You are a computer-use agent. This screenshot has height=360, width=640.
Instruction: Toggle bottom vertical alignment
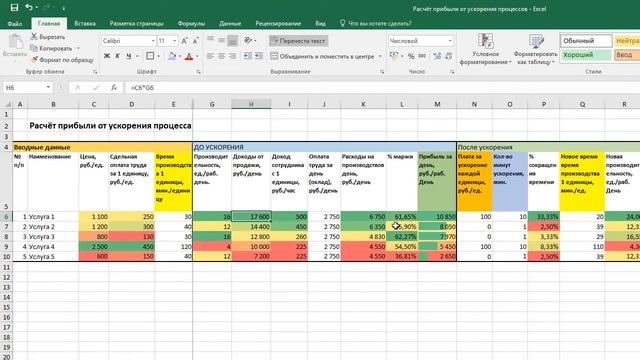232,40
